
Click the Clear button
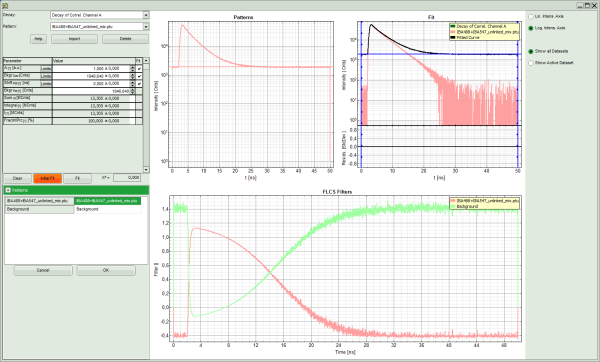17,178
